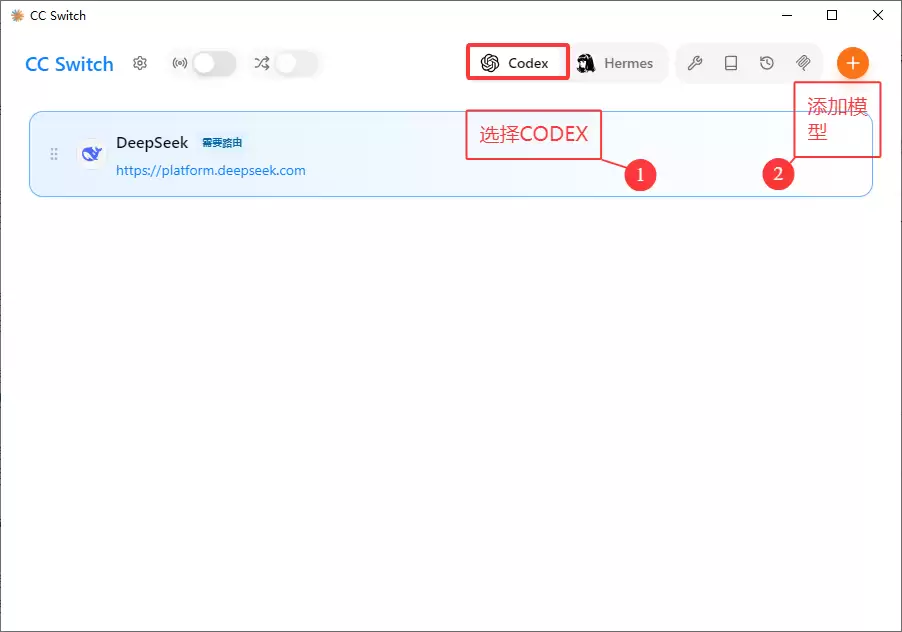Viewport: 902px width, 632px height.
Task: Open settings via the gear icon
Action: tap(140, 63)
